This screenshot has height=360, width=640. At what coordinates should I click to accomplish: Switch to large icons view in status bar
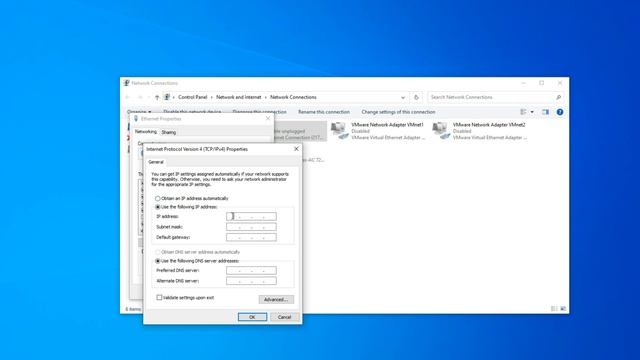point(563,309)
